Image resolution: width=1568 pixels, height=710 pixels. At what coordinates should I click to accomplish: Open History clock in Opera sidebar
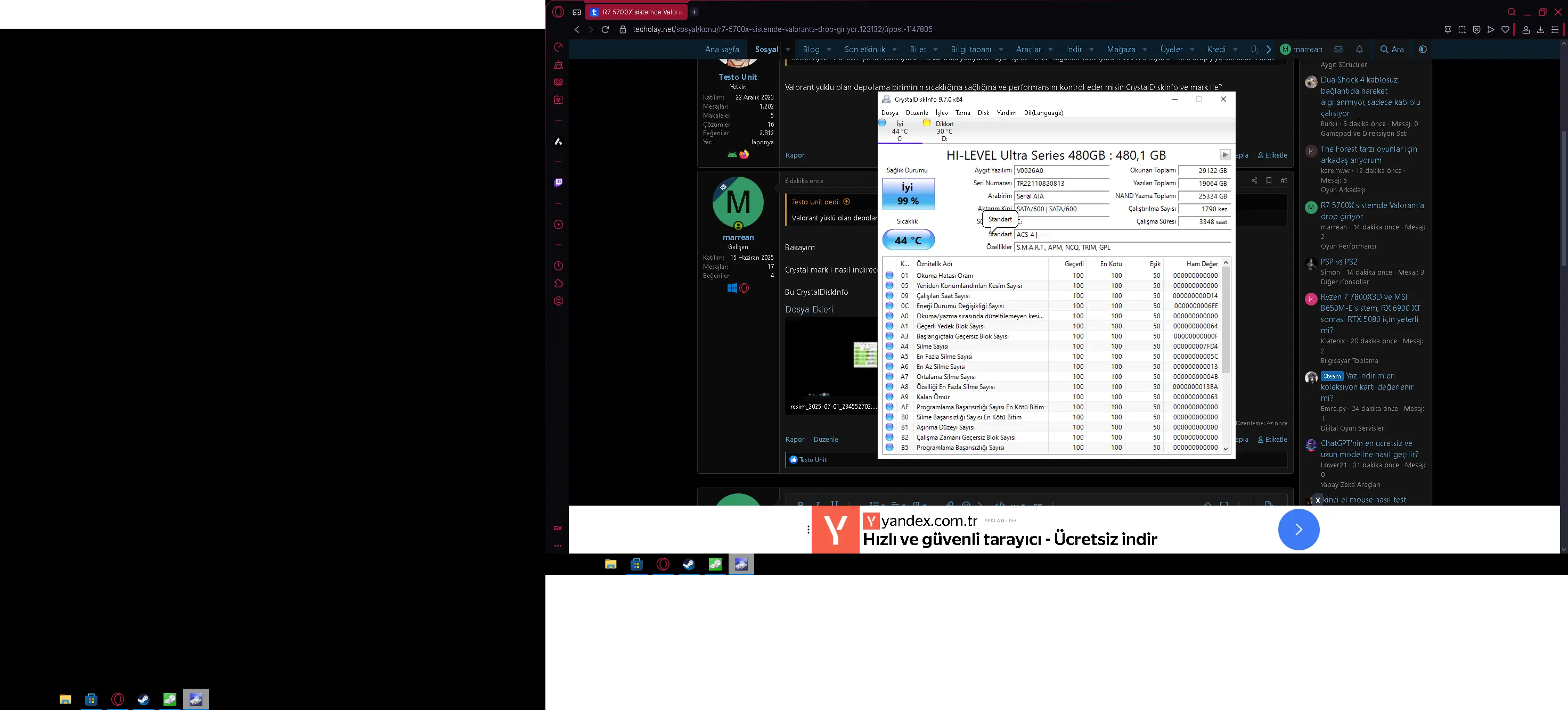pos(558,266)
